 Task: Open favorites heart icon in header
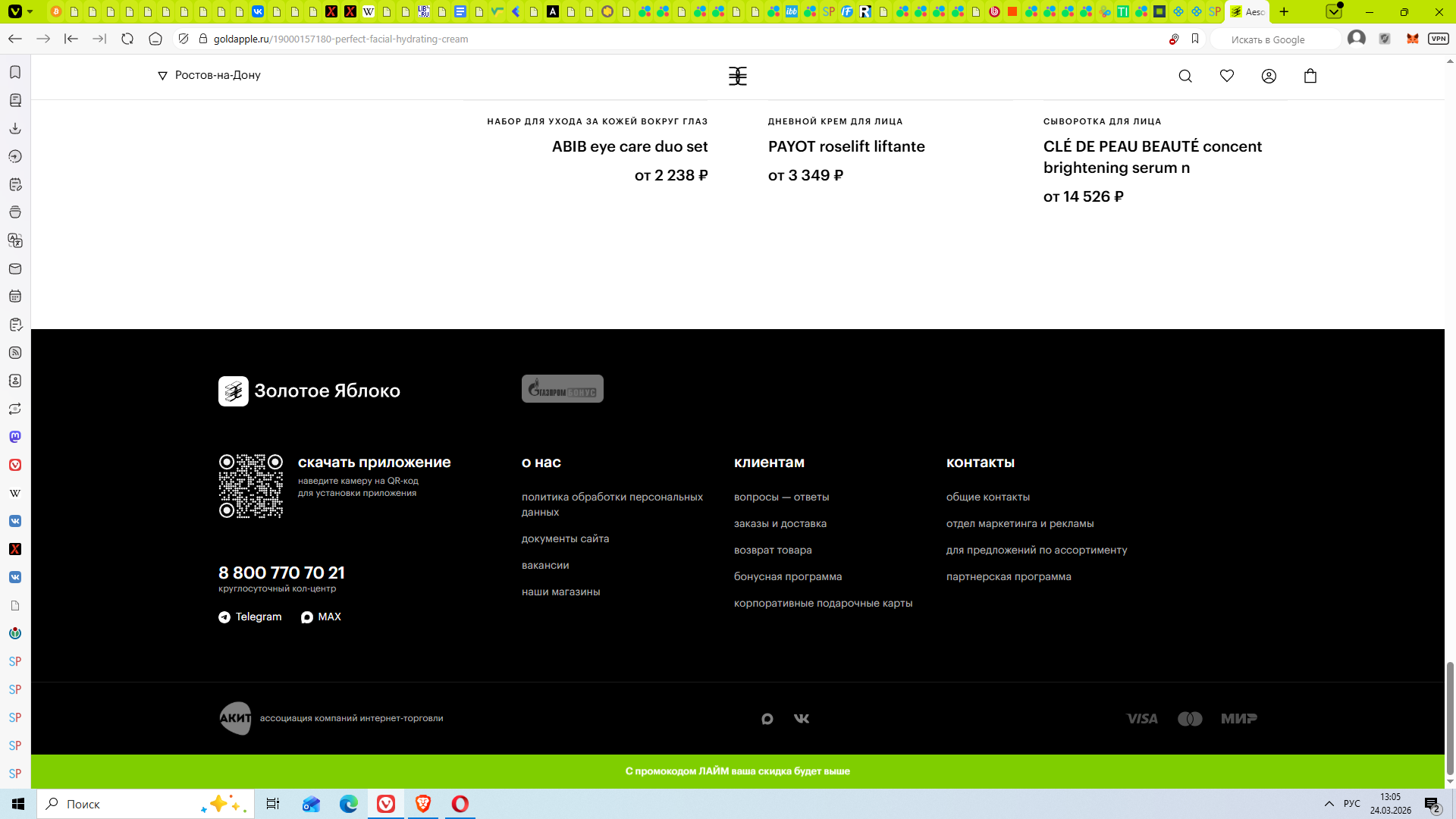click(1227, 76)
